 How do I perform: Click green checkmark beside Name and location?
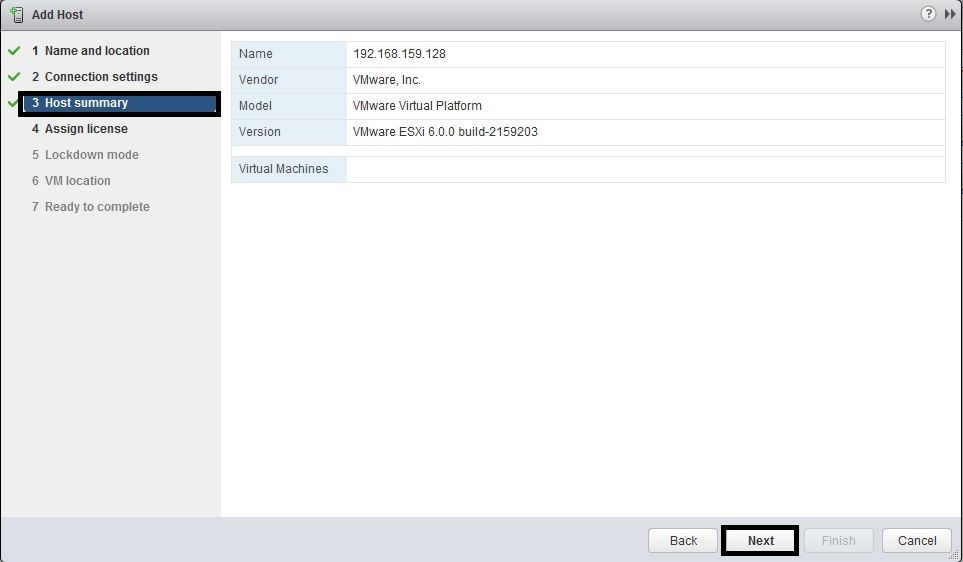tap(14, 51)
